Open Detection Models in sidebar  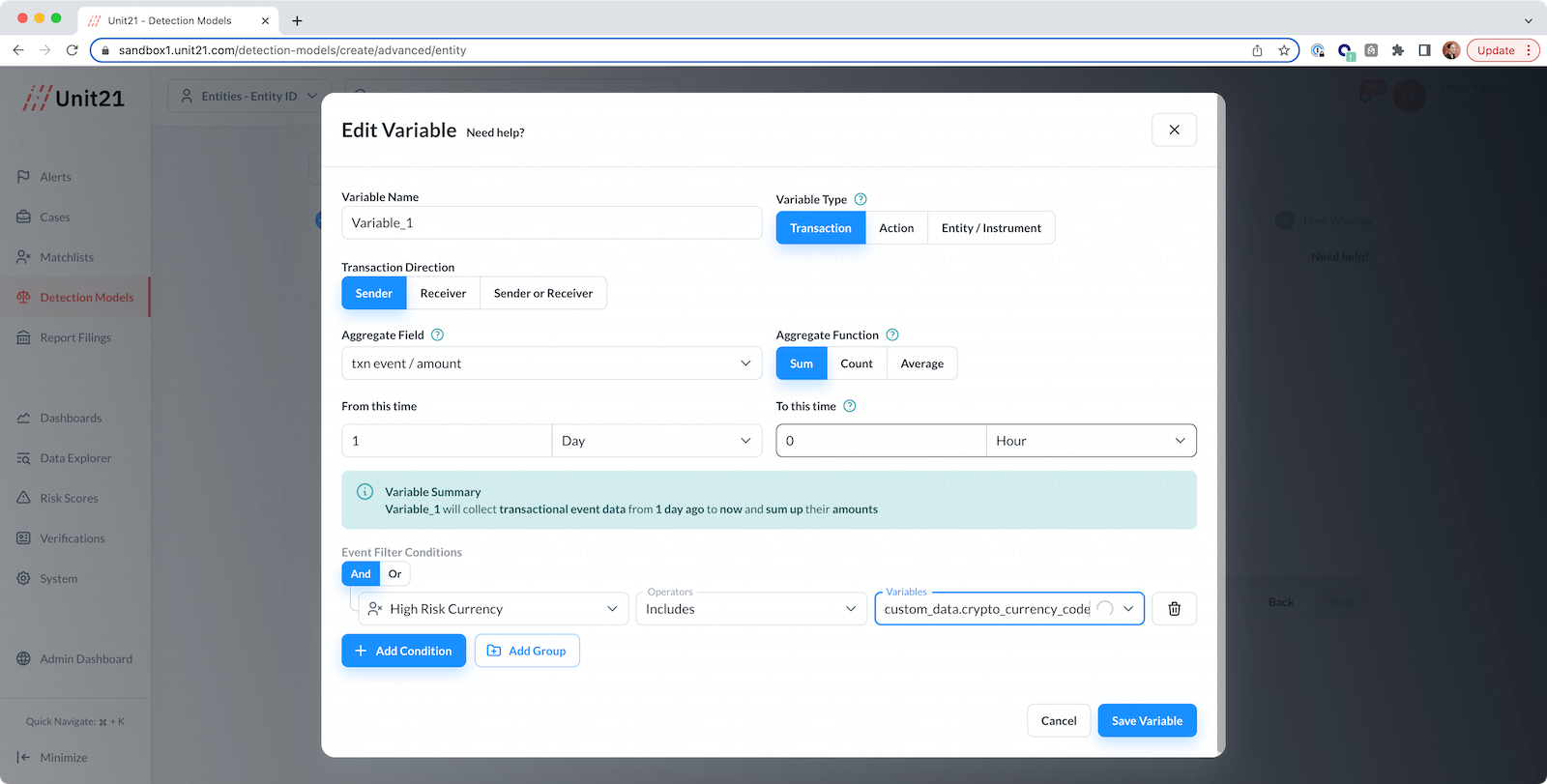click(75, 297)
